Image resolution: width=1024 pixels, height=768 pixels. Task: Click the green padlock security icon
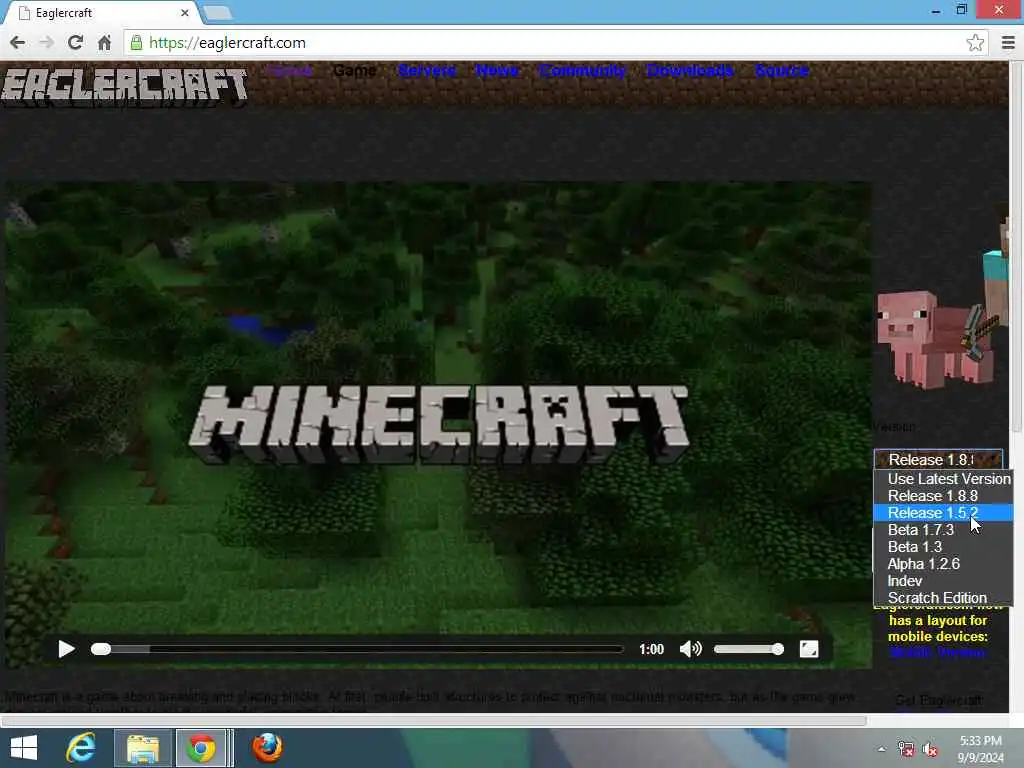tap(136, 43)
